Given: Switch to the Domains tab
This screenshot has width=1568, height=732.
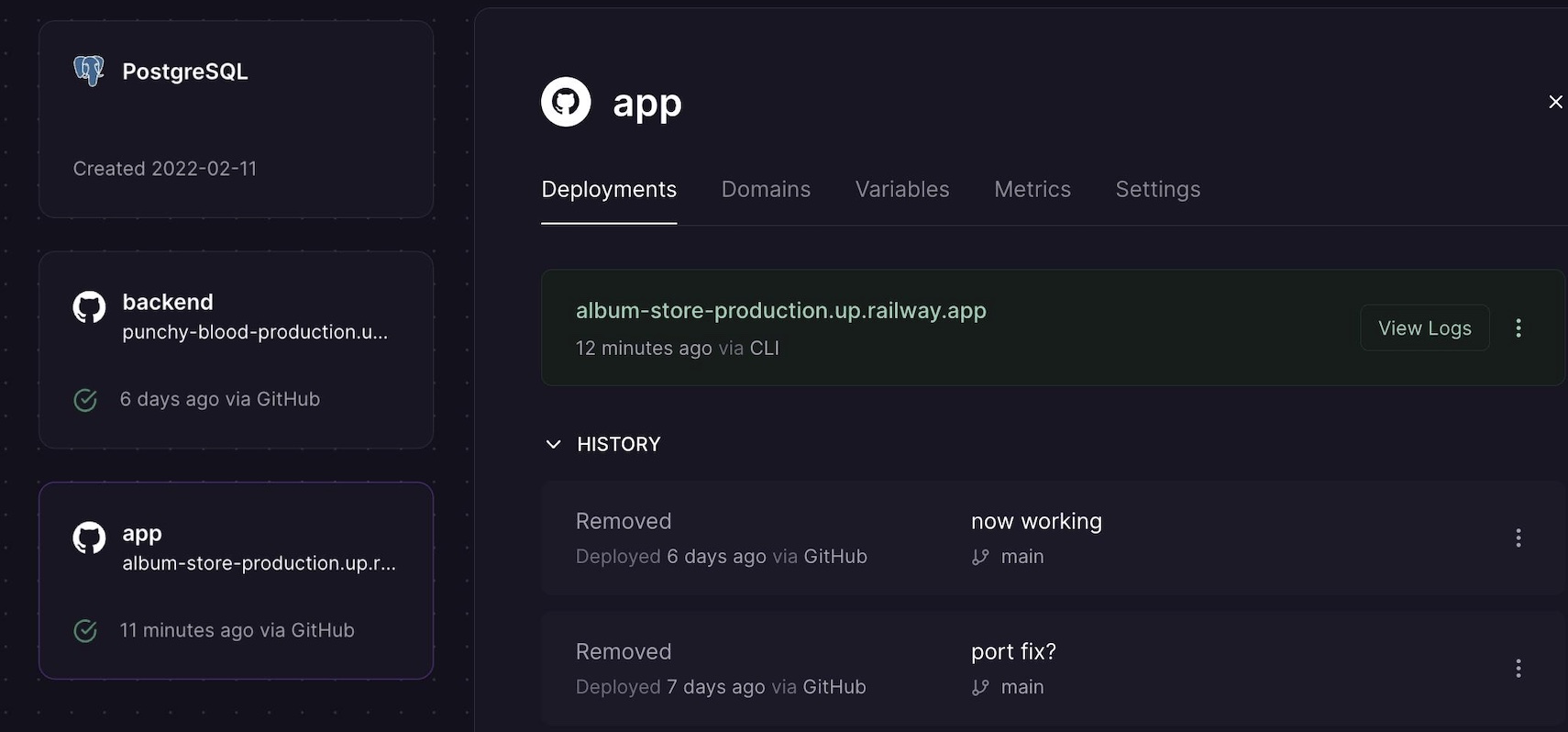Looking at the screenshot, I should (766, 190).
